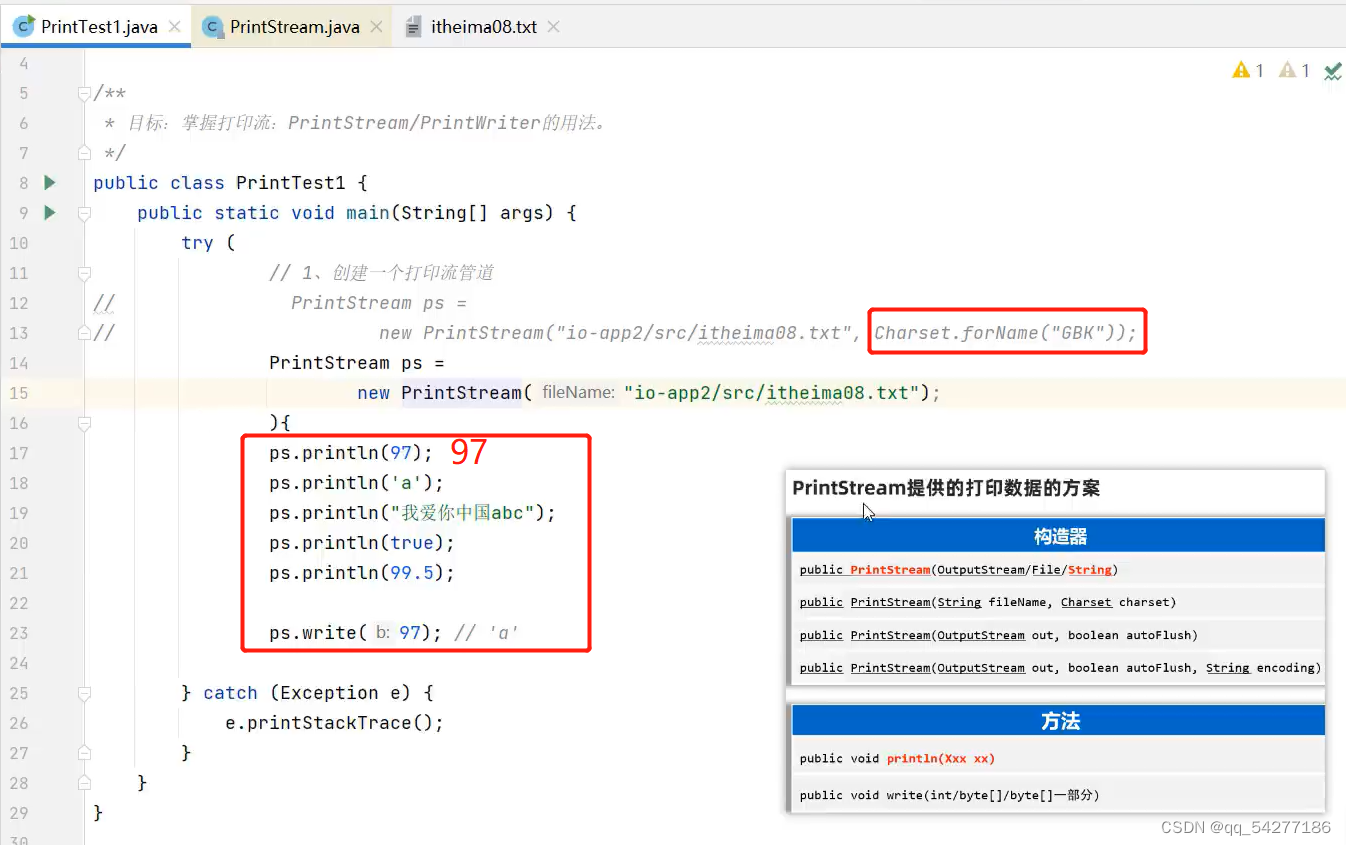This screenshot has width=1346, height=845.
Task: Click public void println(Xxx xx) row
Action: point(1058,758)
